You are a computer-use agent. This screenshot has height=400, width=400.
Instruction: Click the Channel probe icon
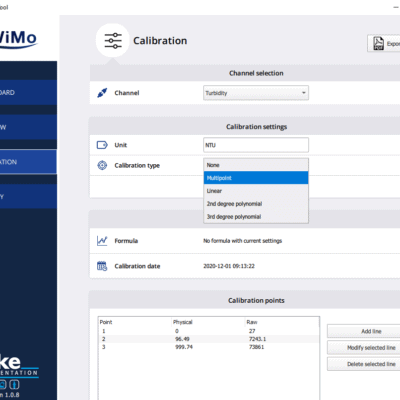click(102, 93)
